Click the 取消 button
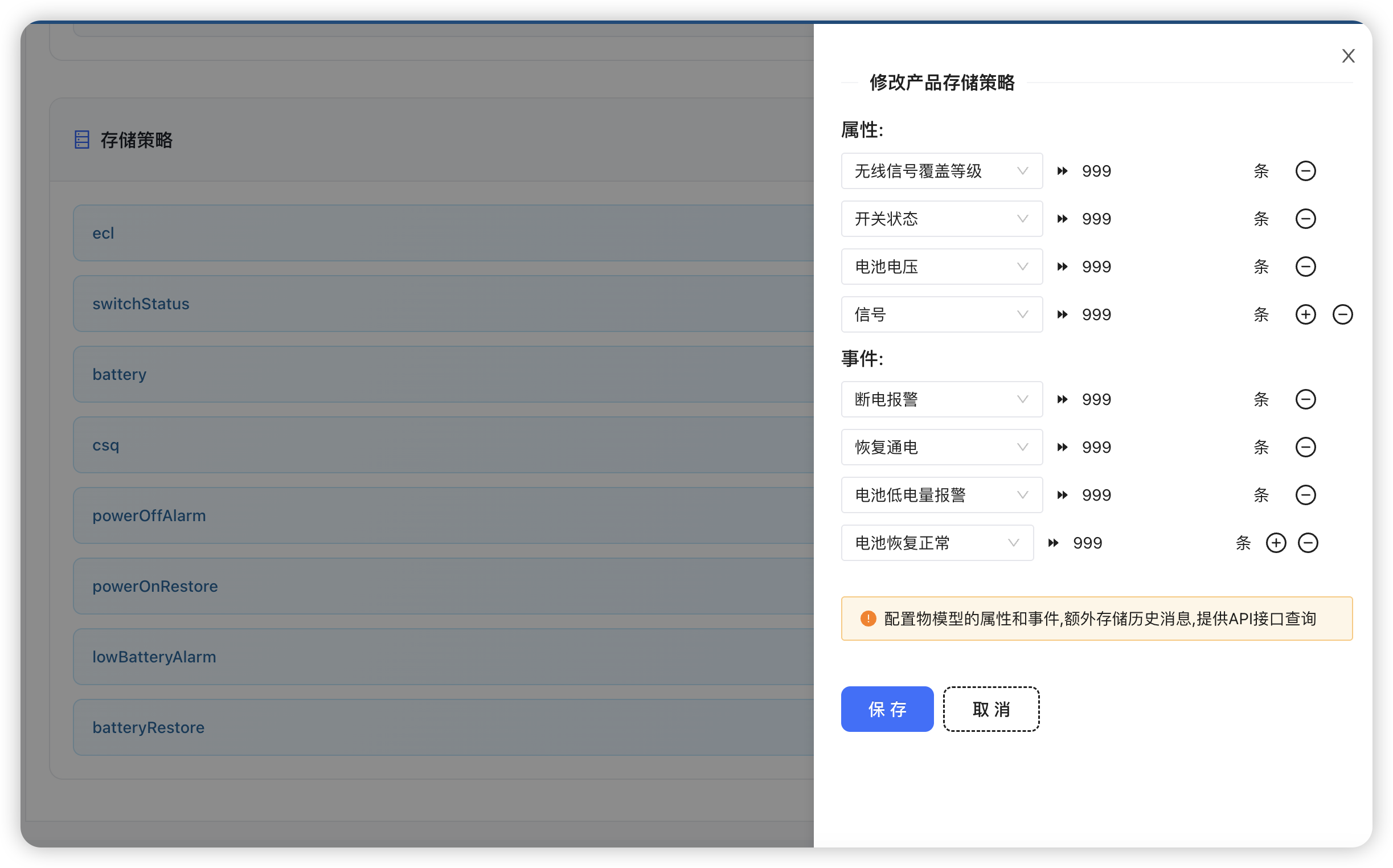The width and height of the screenshot is (1393, 868). tap(991, 709)
